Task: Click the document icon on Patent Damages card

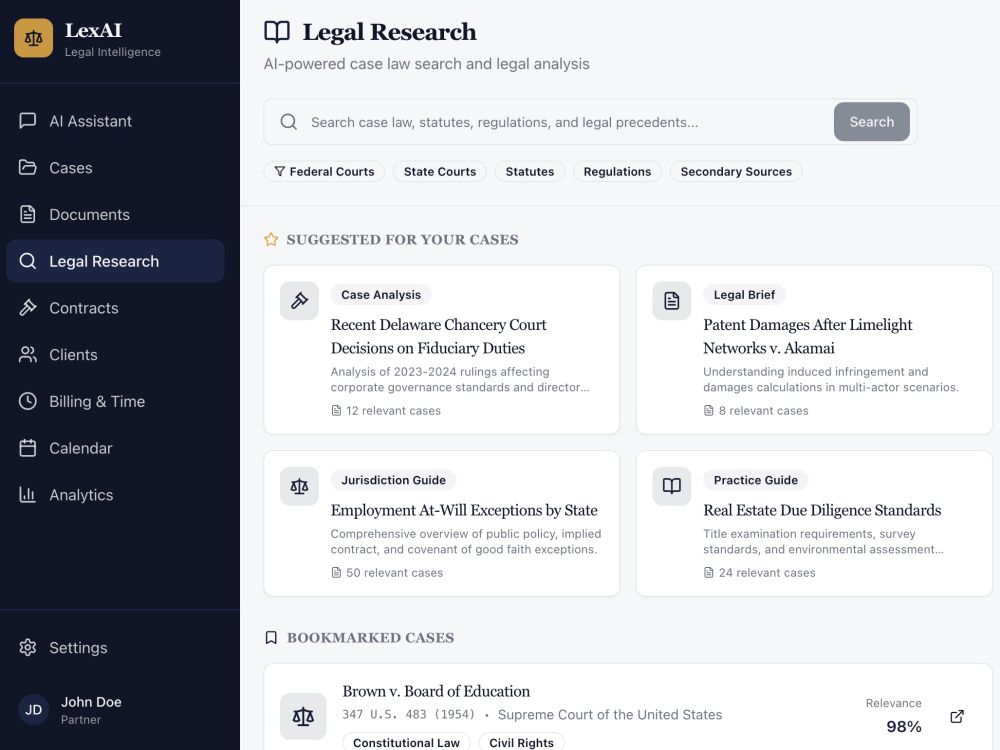Action: 672,300
